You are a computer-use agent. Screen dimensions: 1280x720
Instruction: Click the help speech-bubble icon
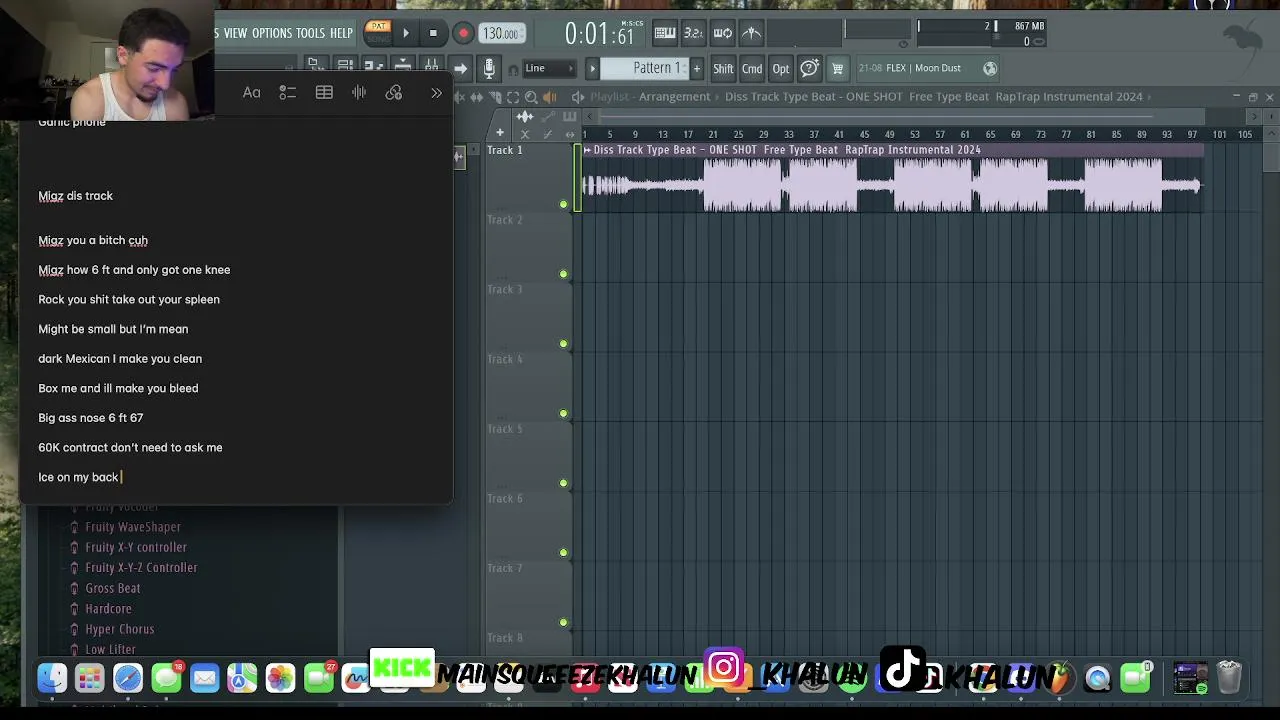(x=810, y=68)
